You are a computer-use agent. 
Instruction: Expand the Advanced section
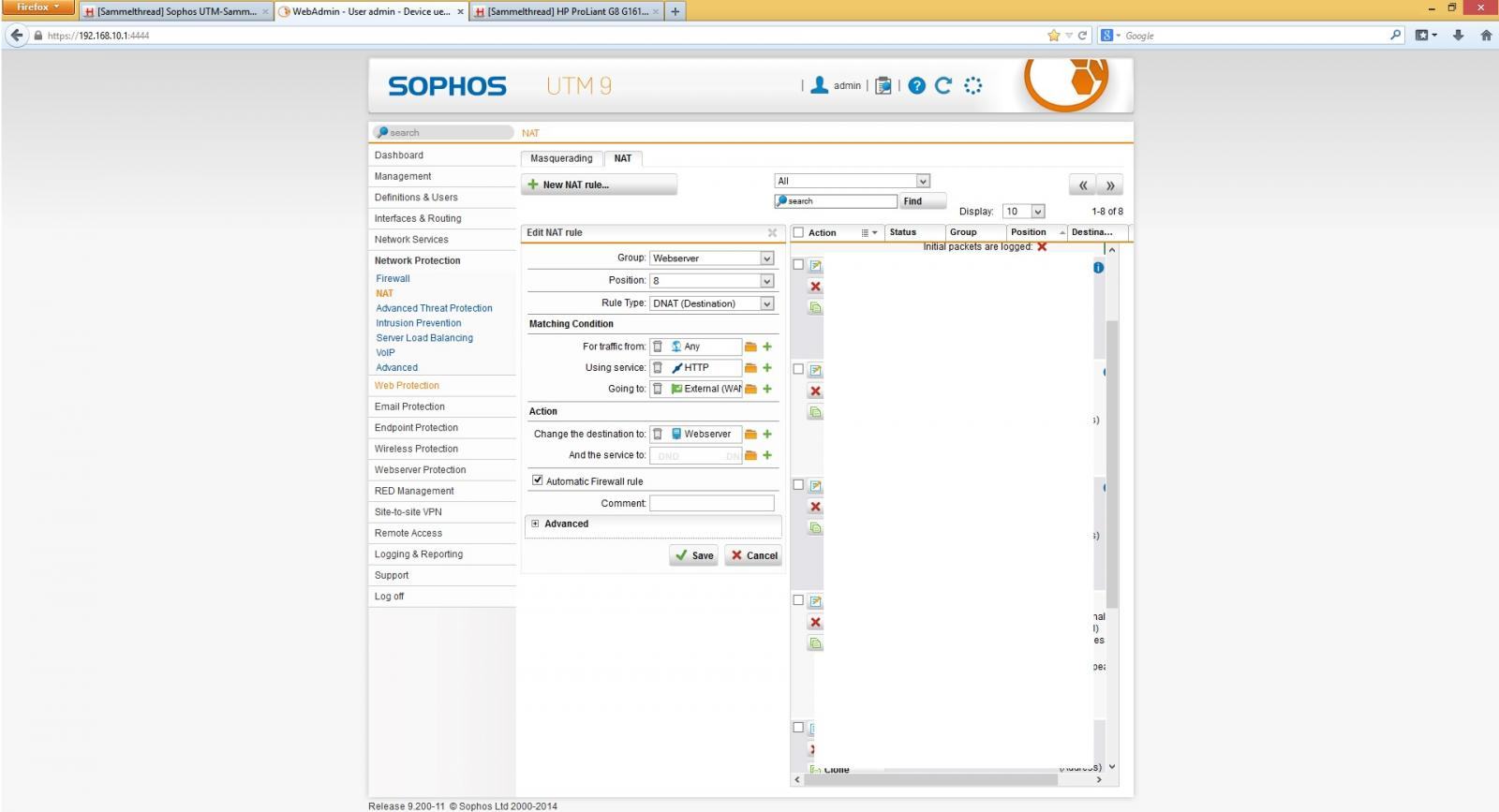535,524
